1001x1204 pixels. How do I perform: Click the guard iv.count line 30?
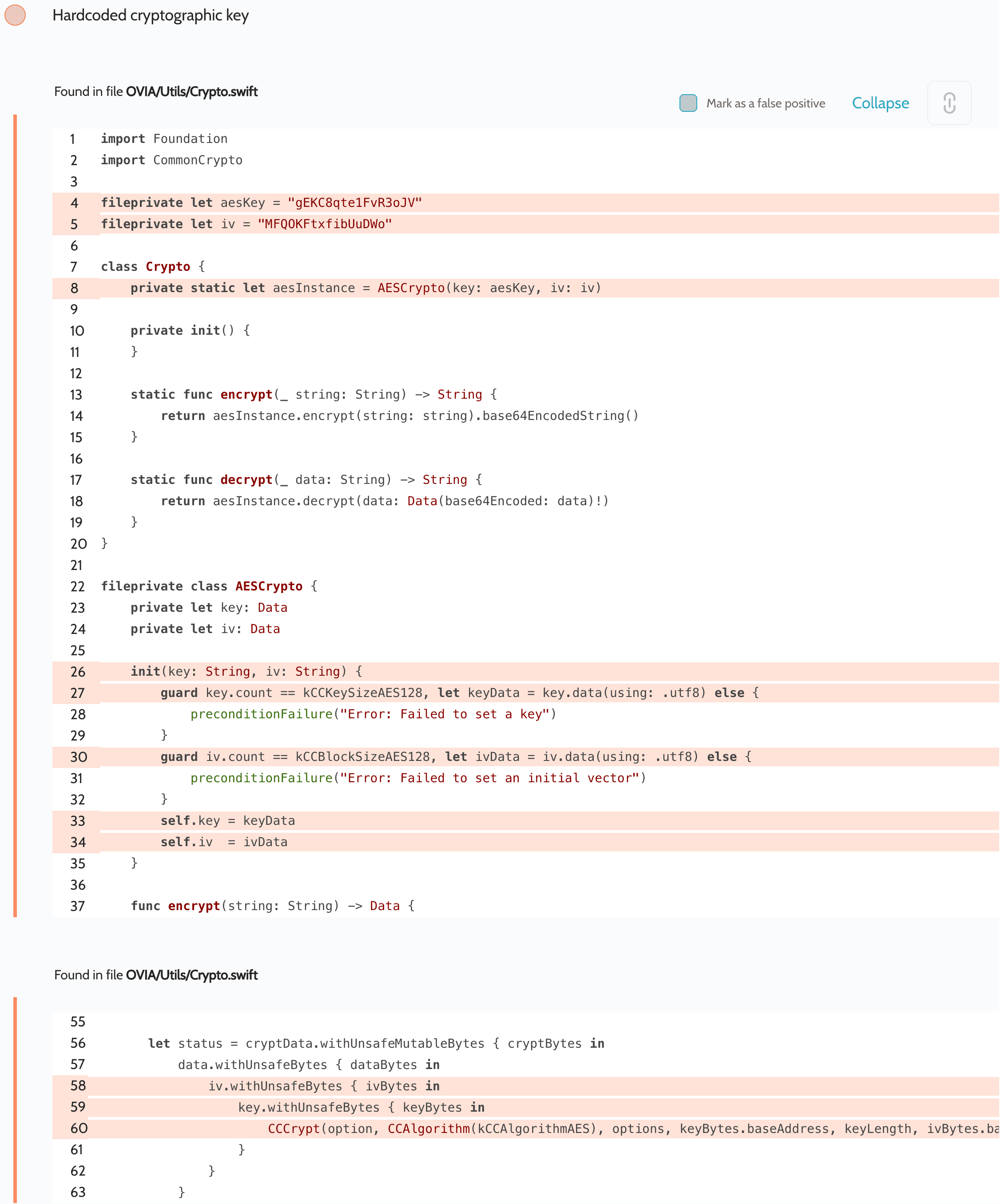pyautogui.click(x=456, y=757)
